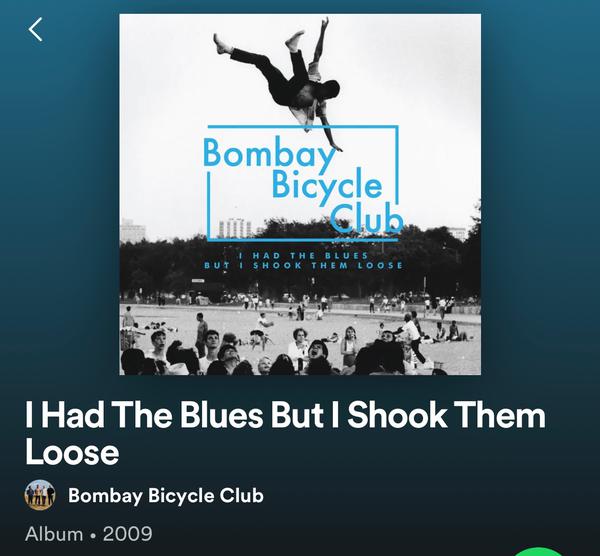600x556 pixels.
Task: Tap the mid-air flipping man on the cover
Action: point(293,78)
